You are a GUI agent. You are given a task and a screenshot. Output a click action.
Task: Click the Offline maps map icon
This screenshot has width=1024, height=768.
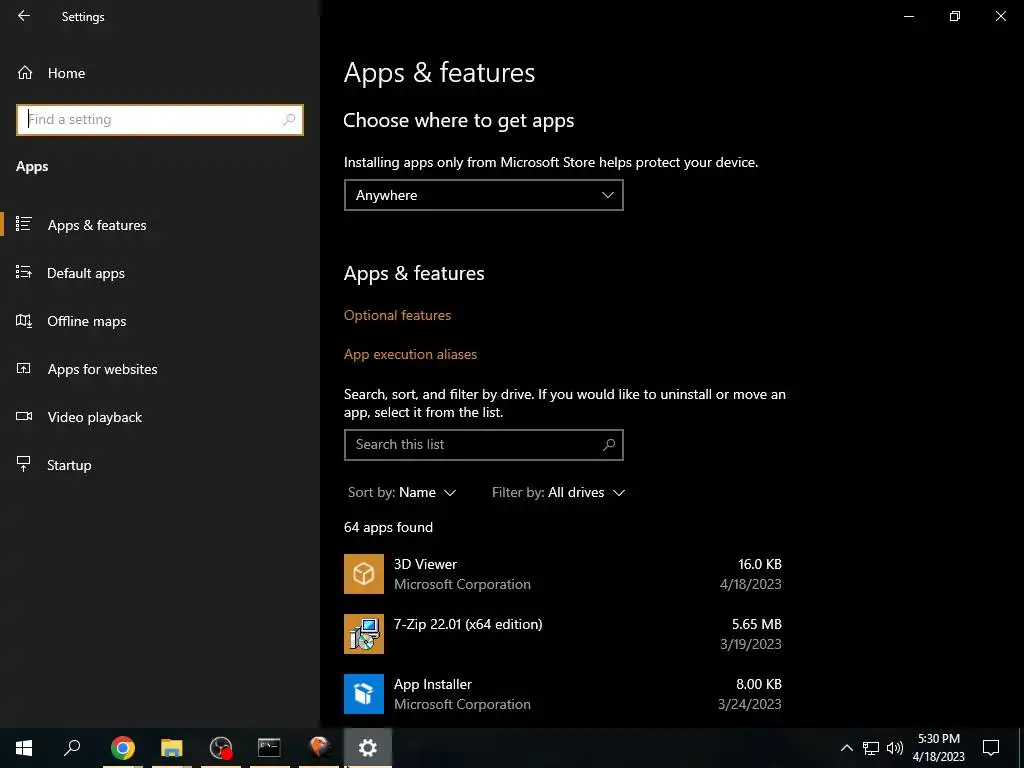tap(24, 321)
